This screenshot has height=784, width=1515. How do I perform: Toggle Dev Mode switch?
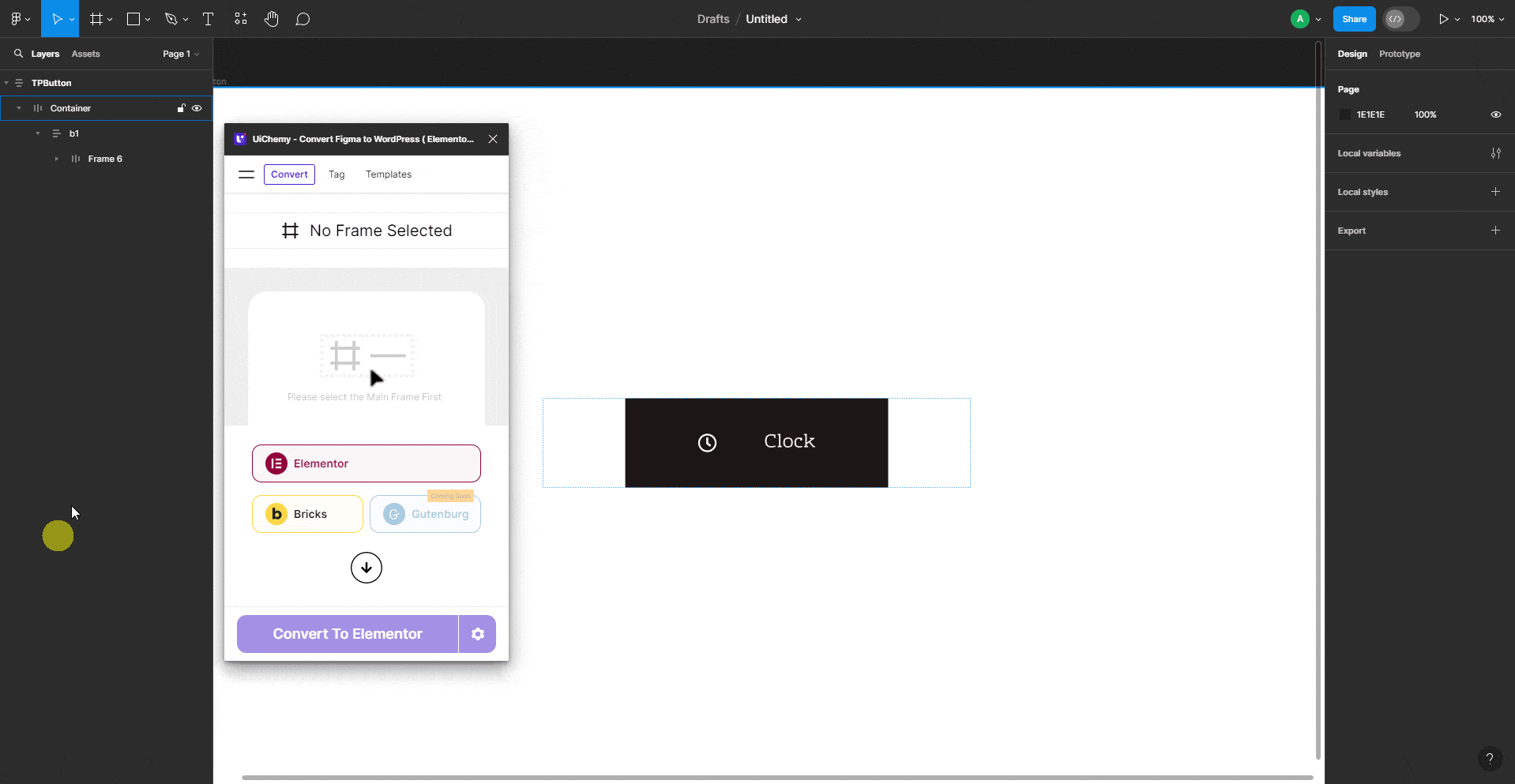[x=1401, y=19]
